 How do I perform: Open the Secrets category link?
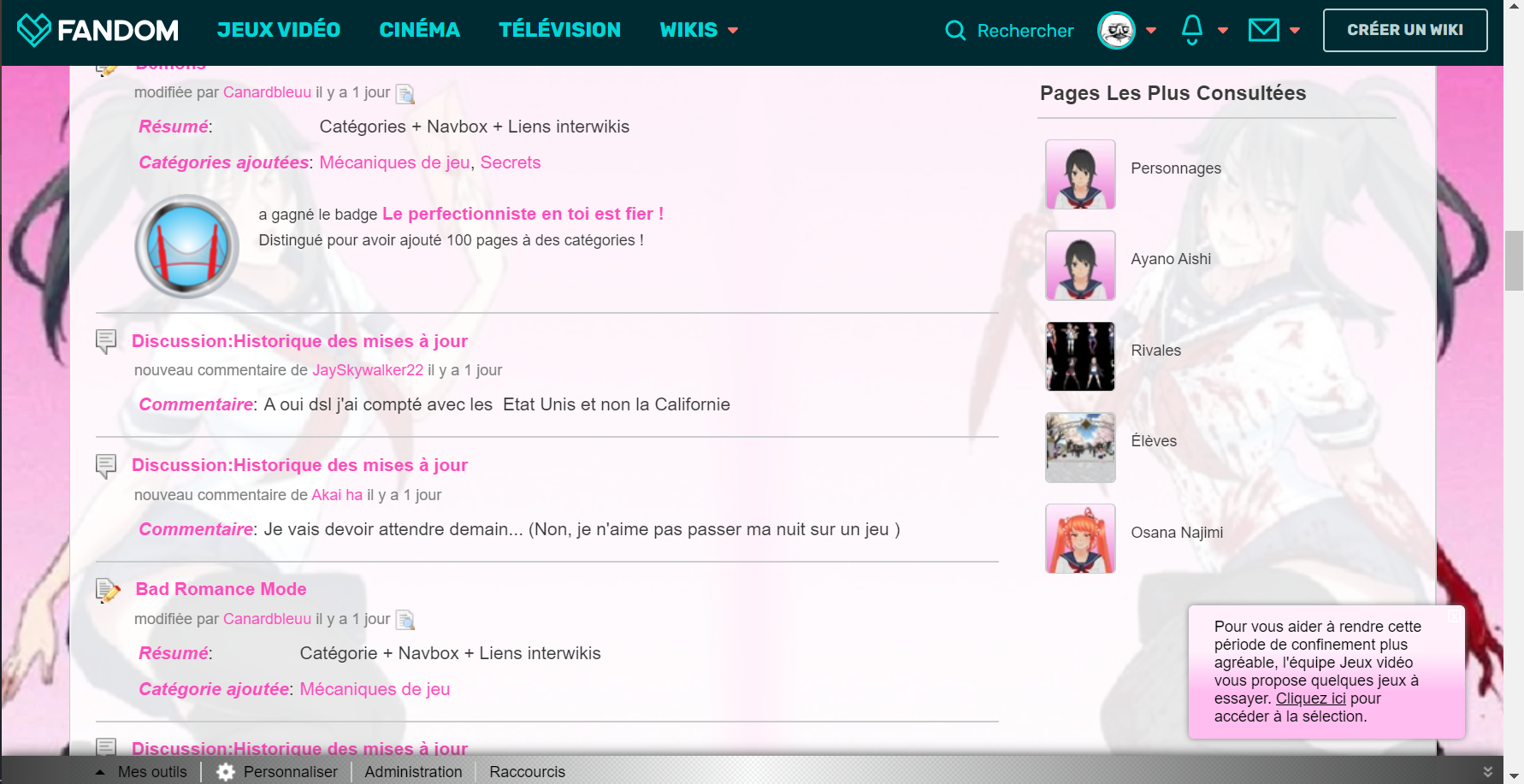[x=511, y=162]
